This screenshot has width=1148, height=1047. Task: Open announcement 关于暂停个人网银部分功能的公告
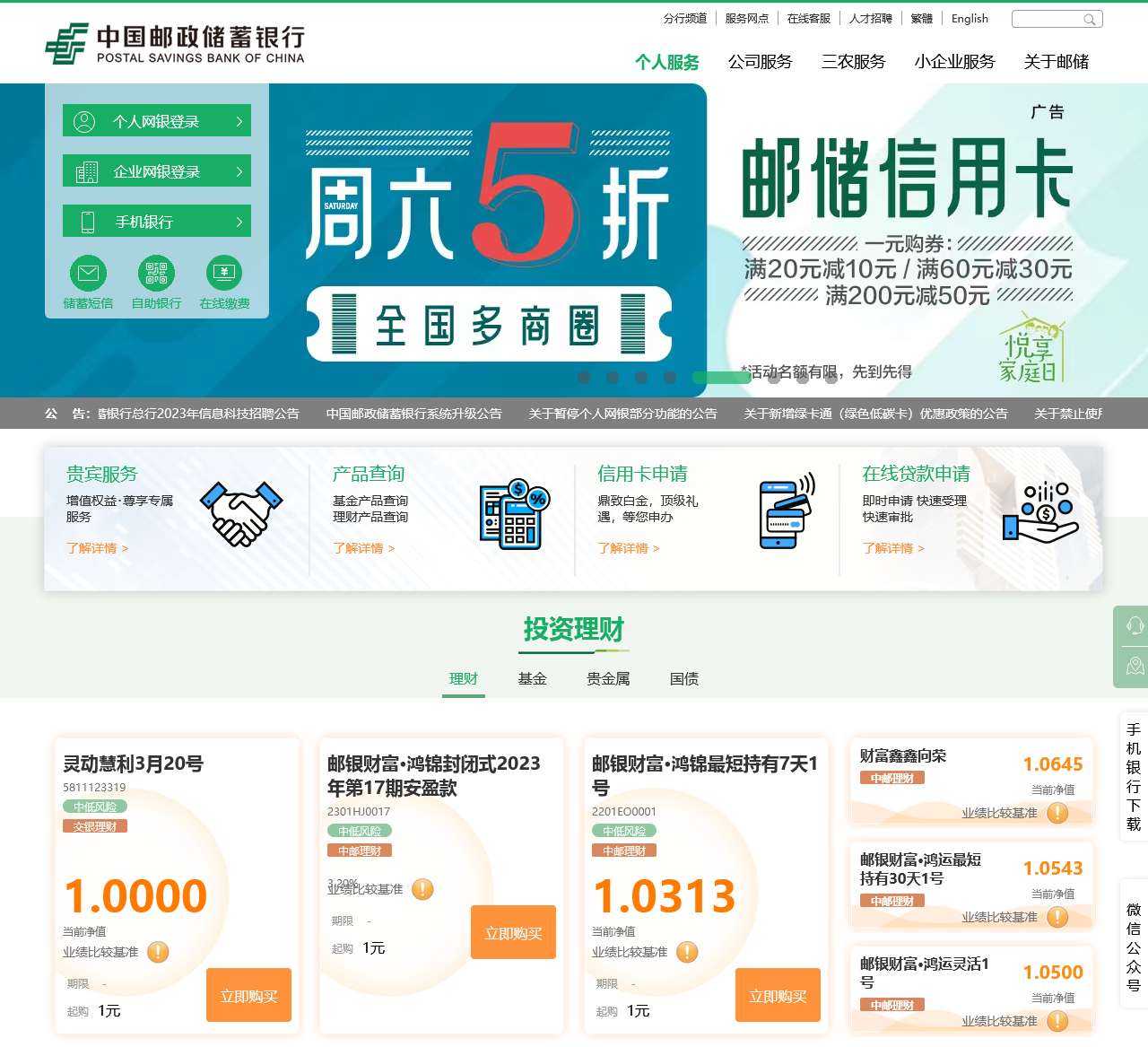623,414
